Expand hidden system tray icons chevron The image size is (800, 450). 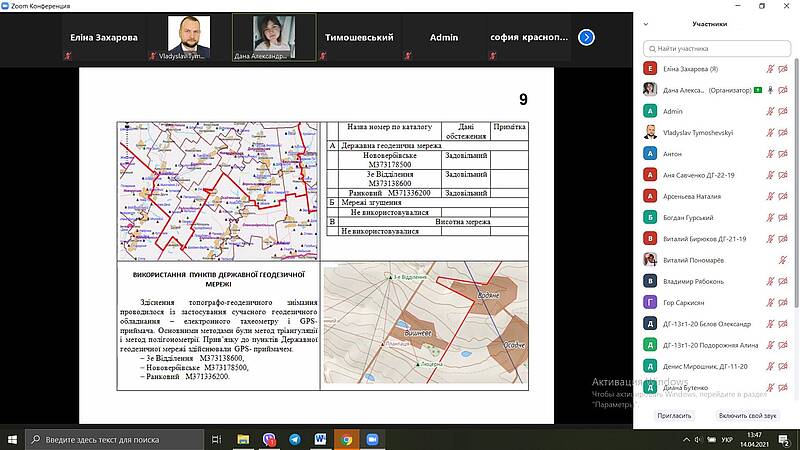[x=686, y=439]
